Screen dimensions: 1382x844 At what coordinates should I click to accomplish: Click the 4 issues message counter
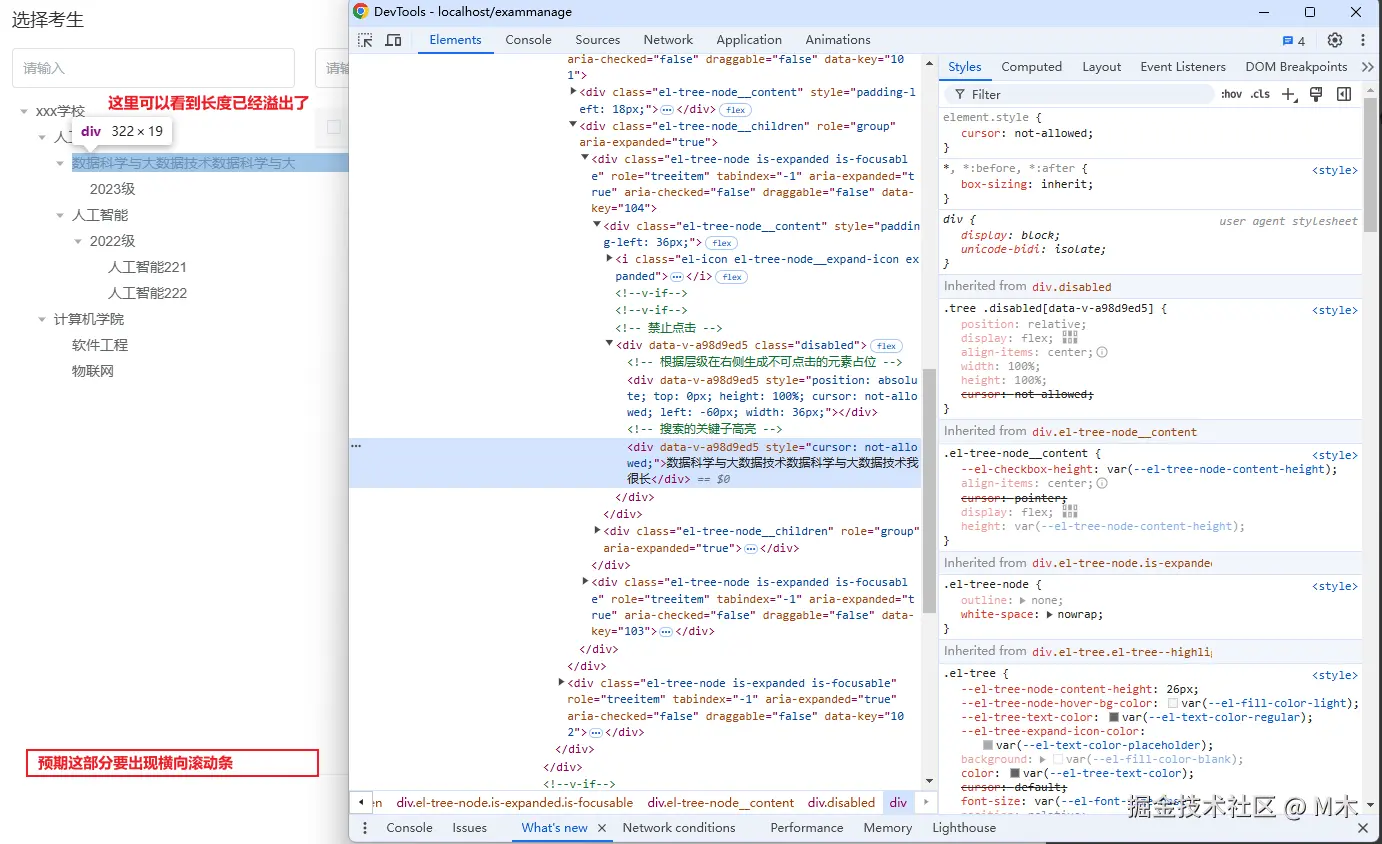click(1293, 41)
